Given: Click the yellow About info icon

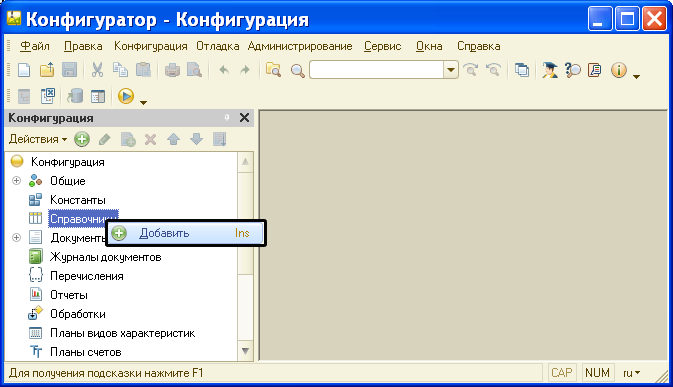Looking at the screenshot, I should coord(618,70).
